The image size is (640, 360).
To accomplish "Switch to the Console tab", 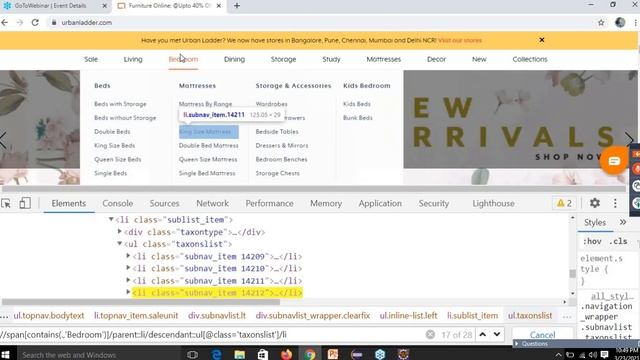I will [x=118, y=203].
